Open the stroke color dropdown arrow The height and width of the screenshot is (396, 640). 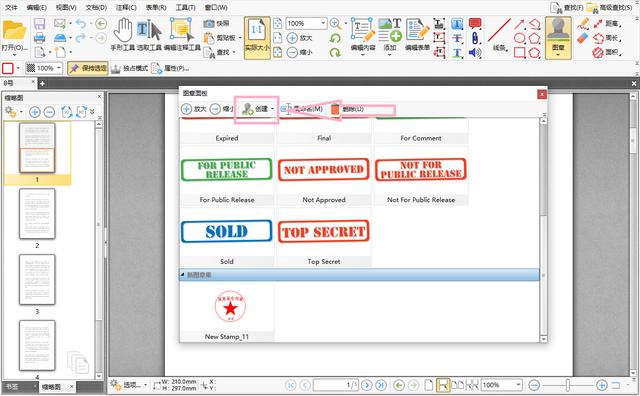click(18, 68)
